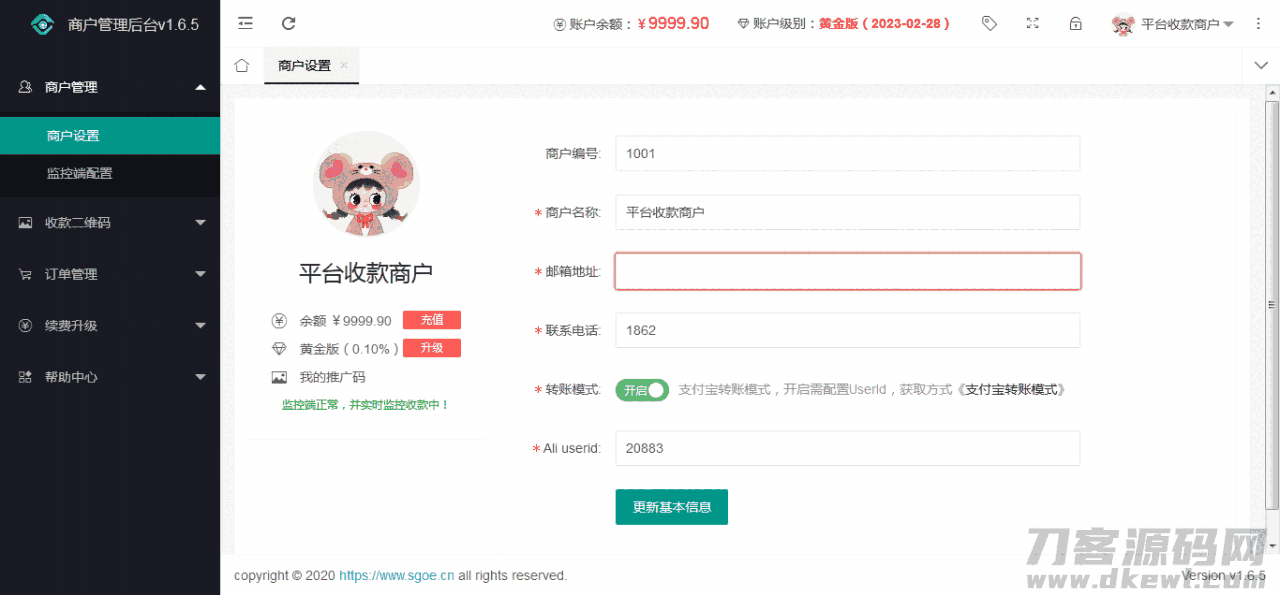Toggle off the 转账模式 switch
The height and width of the screenshot is (595, 1280).
641,390
